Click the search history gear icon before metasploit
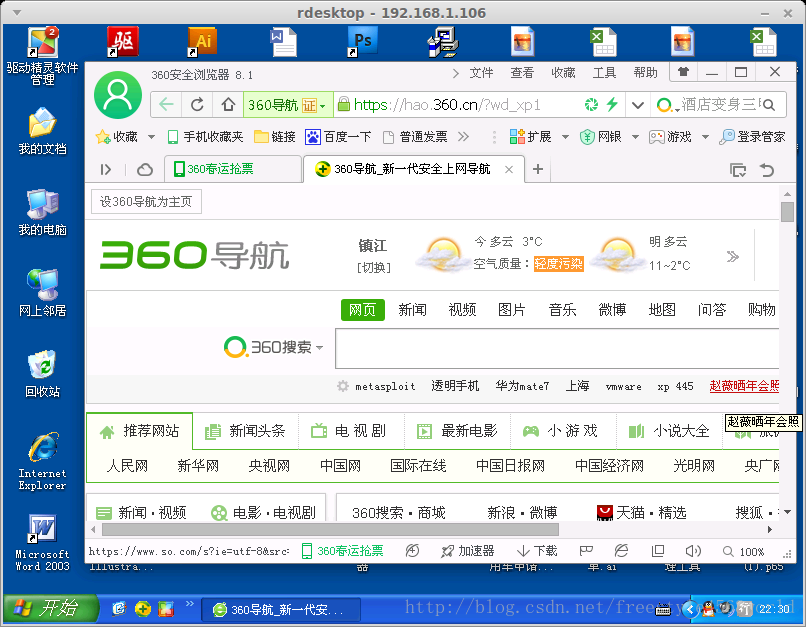This screenshot has width=806, height=627. click(x=342, y=386)
